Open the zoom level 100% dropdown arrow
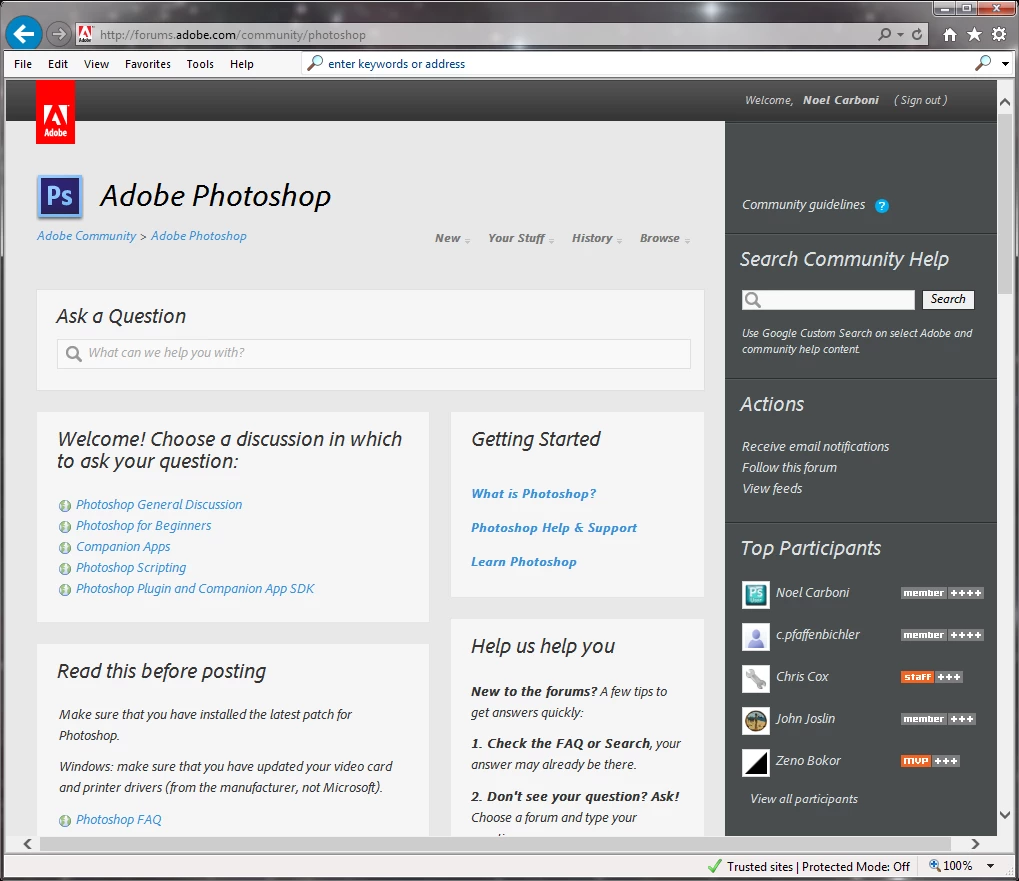 (990, 866)
